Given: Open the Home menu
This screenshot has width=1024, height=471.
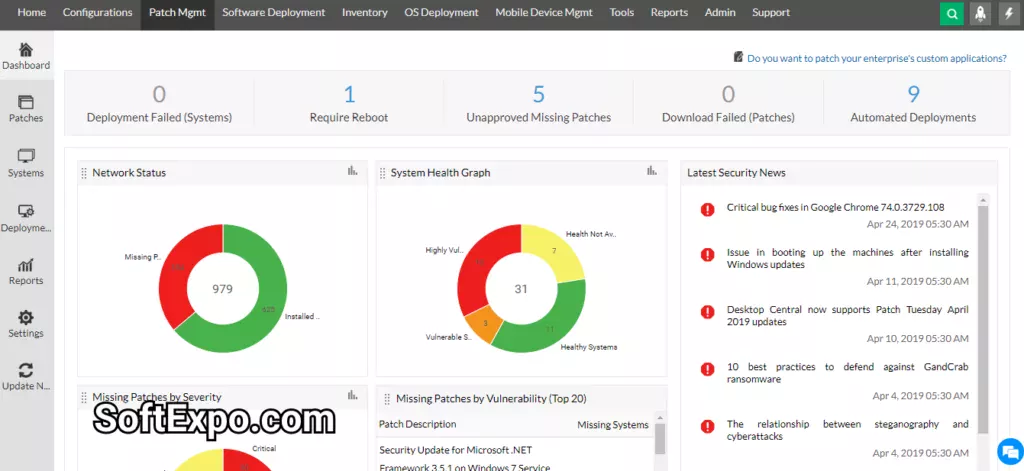Looking at the screenshot, I should [x=31, y=12].
